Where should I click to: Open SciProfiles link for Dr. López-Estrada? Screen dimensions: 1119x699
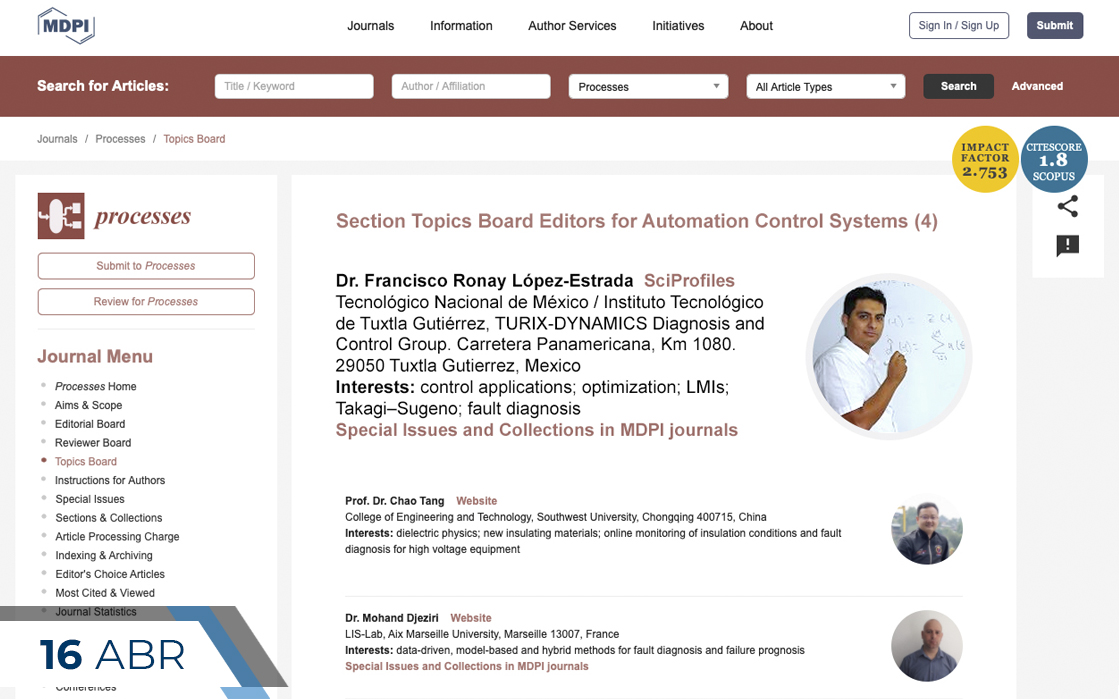click(x=689, y=281)
